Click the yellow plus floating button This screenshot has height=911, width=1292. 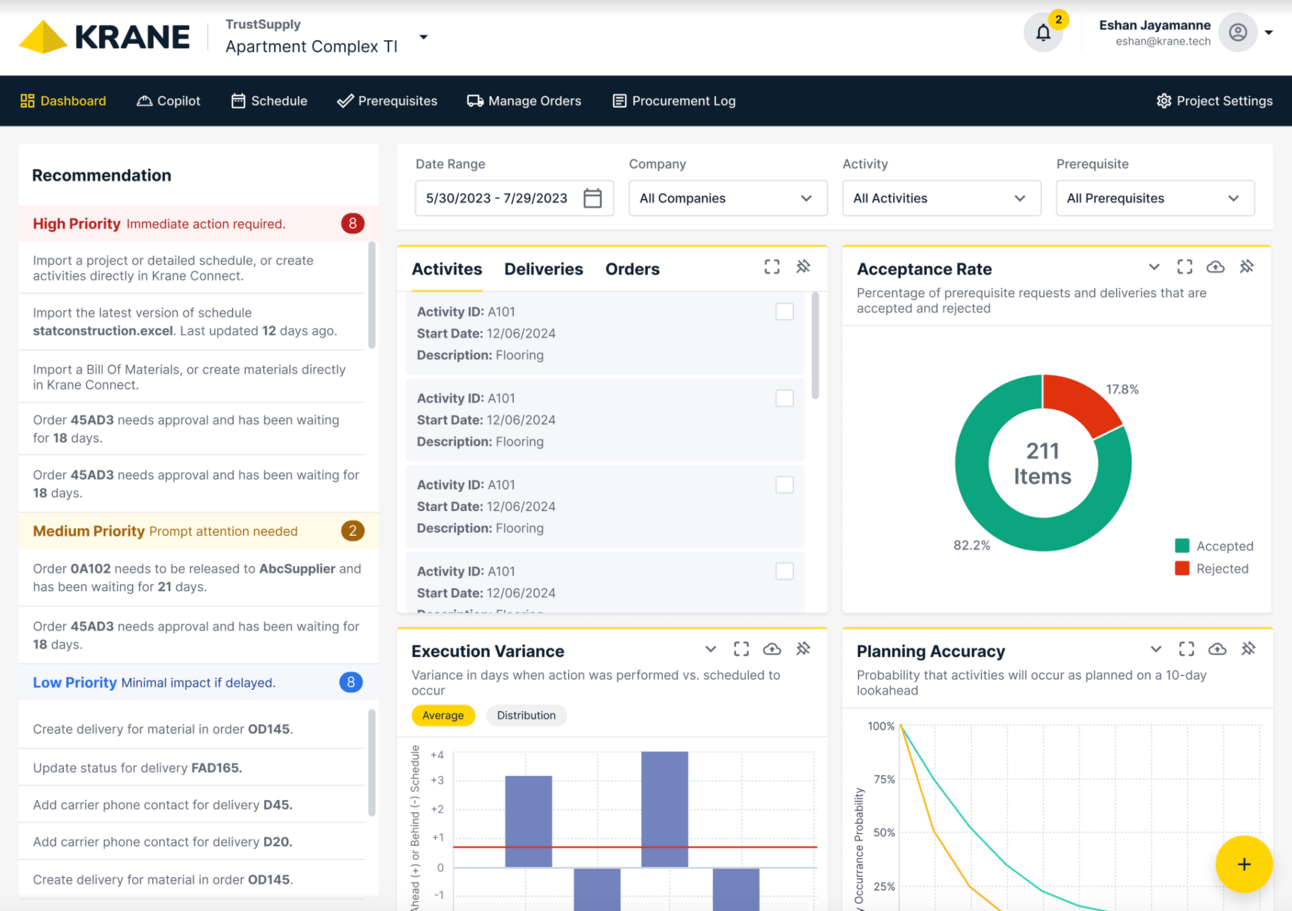tap(1243, 864)
